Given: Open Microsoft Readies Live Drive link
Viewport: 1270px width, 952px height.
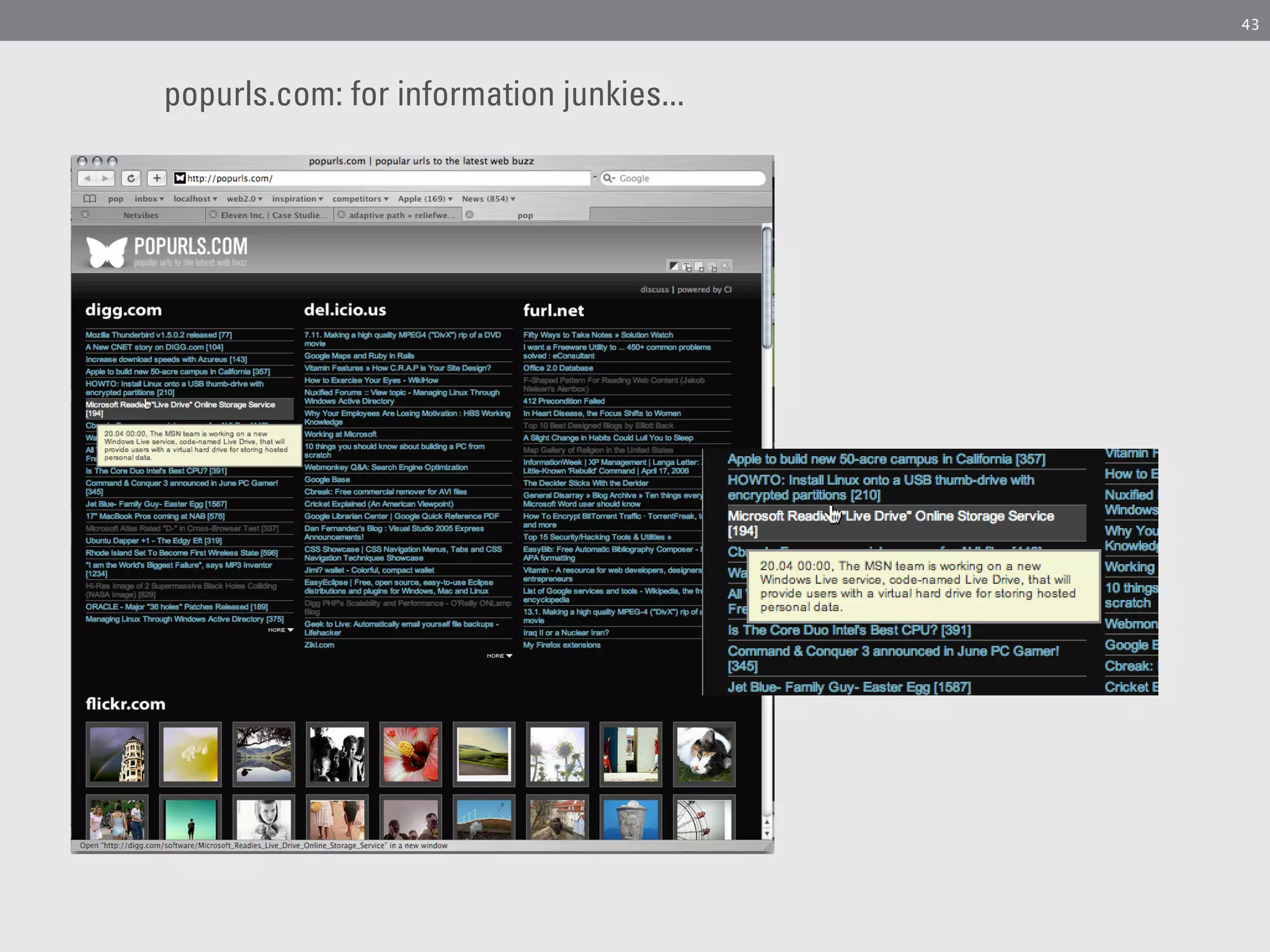Looking at the screenshot, I should pyautogui.click(x=180, y=409).
